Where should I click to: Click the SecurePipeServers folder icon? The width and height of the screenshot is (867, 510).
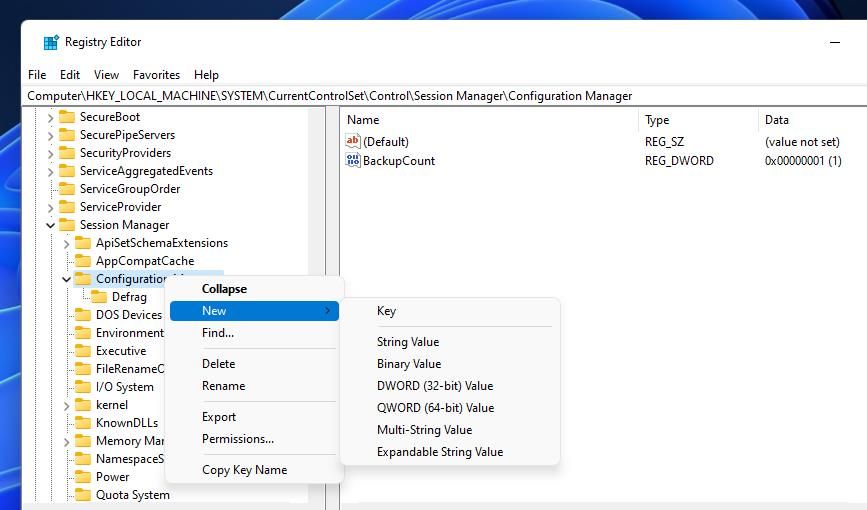tap(67, 135)
